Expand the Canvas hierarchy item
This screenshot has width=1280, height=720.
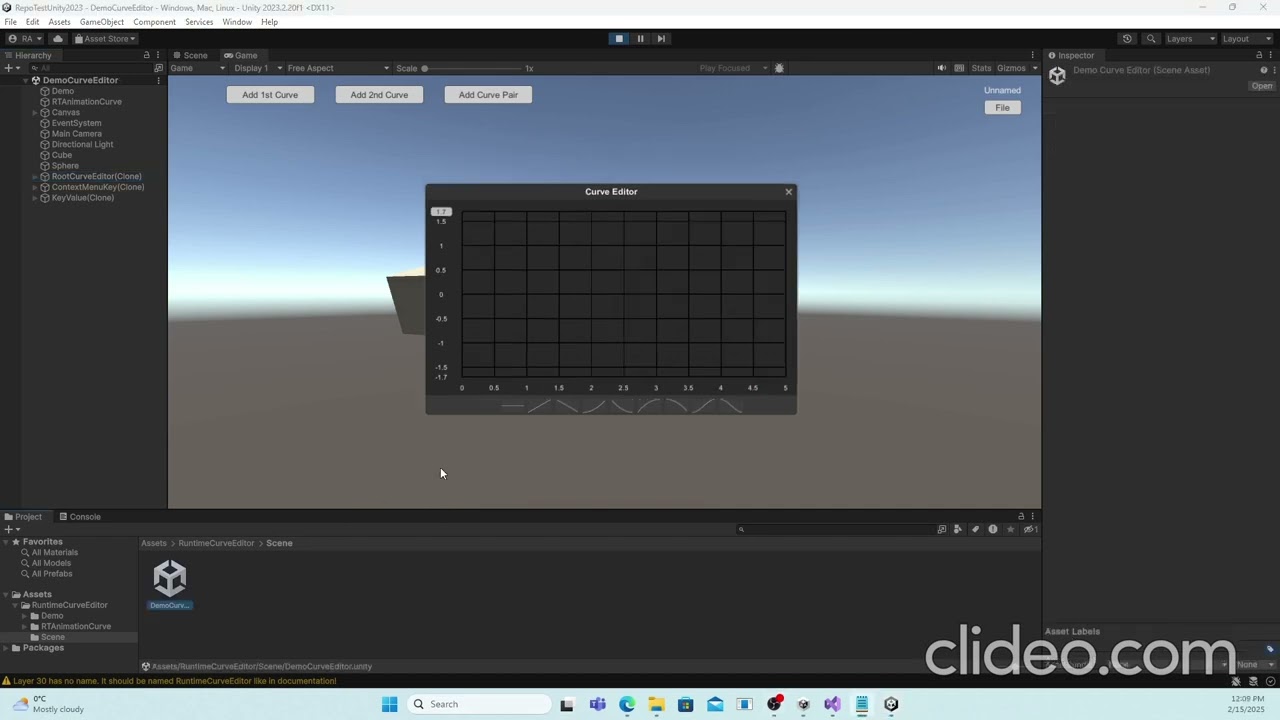34,112
